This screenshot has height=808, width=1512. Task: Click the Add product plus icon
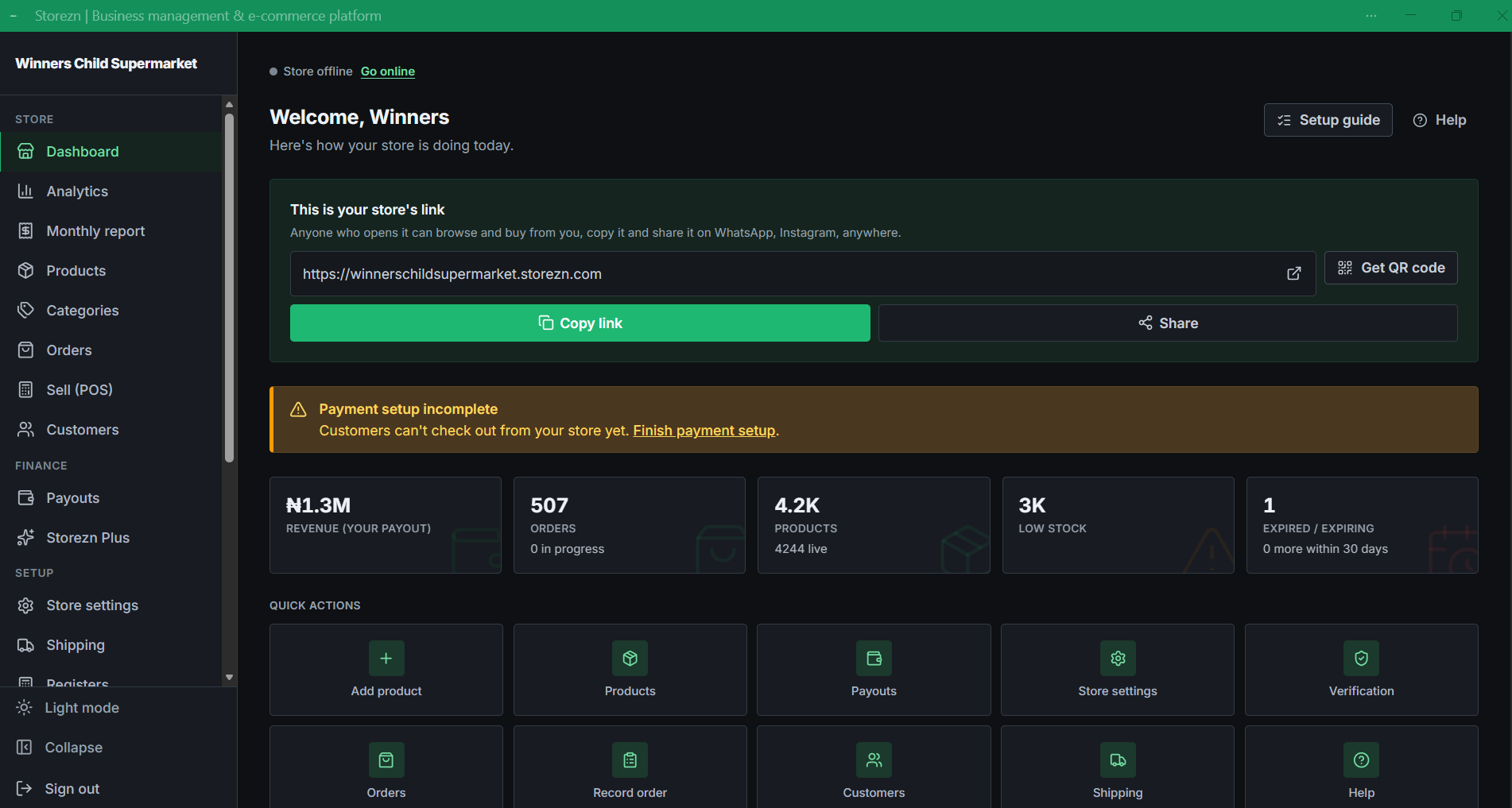point(386,659)
